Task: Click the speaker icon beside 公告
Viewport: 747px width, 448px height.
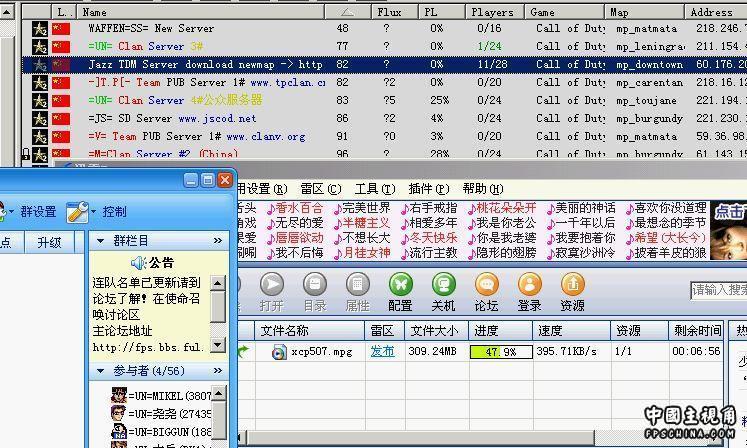Action: 138,263
